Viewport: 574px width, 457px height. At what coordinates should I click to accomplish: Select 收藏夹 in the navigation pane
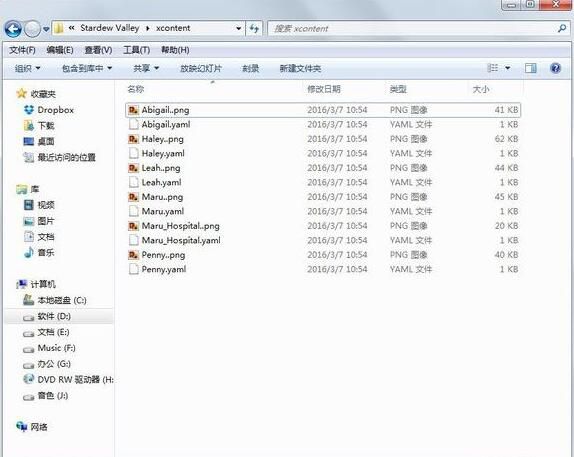pos(42,94)
